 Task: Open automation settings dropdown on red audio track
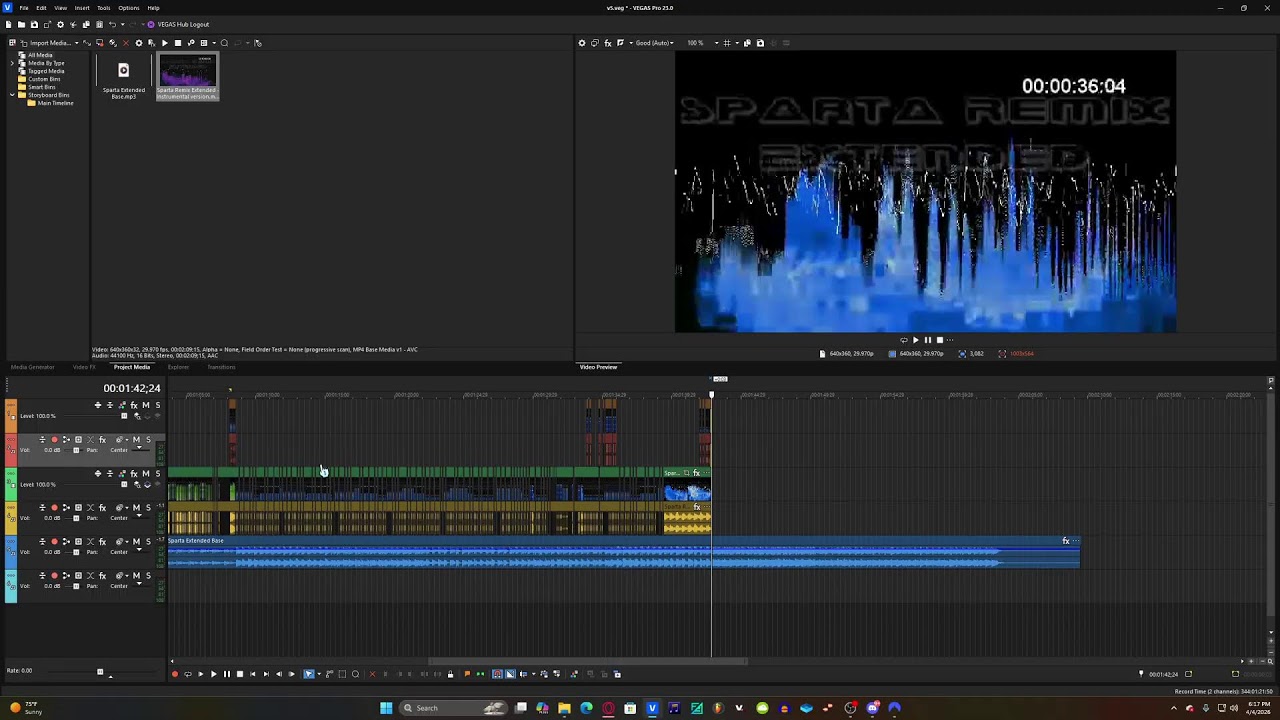pyautogui.click(x=121, y=440)
